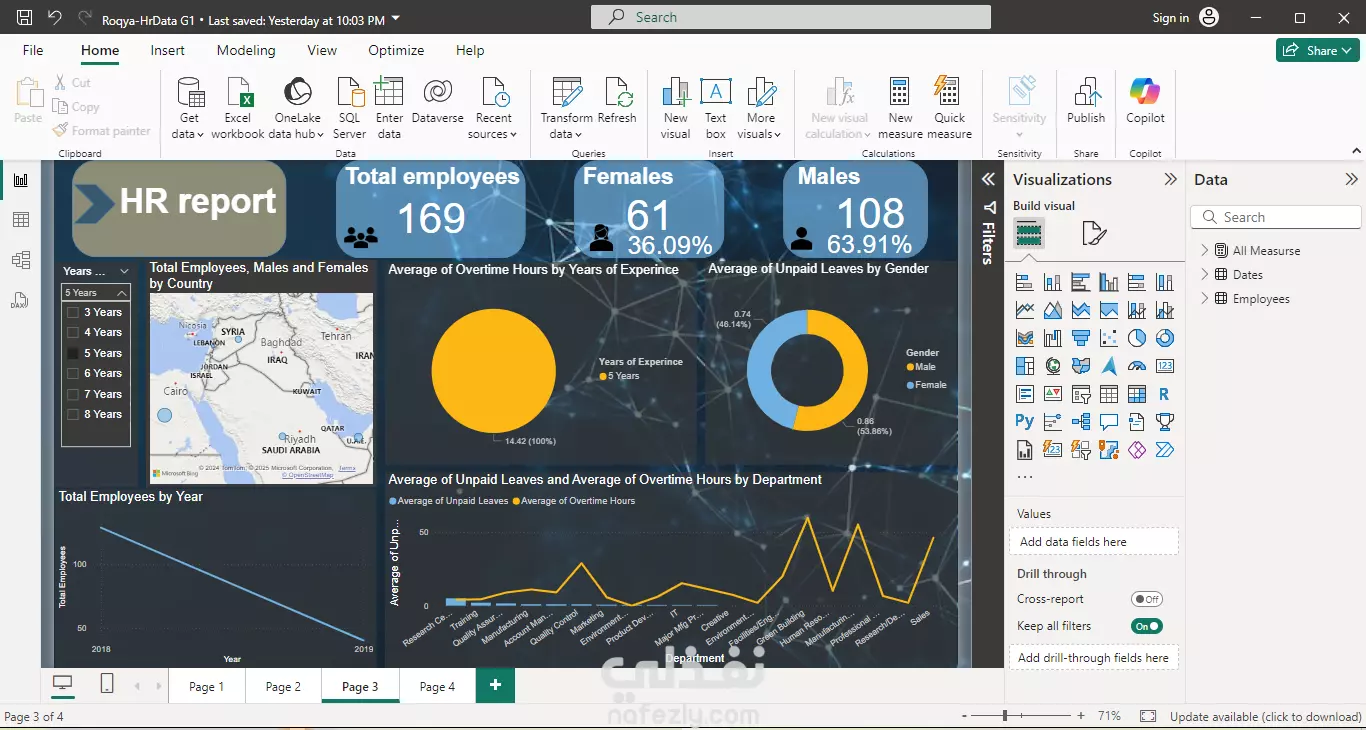Open the Quick measure dialog
This screenshot has height=730, width=1366.
(x=949, y=108)
